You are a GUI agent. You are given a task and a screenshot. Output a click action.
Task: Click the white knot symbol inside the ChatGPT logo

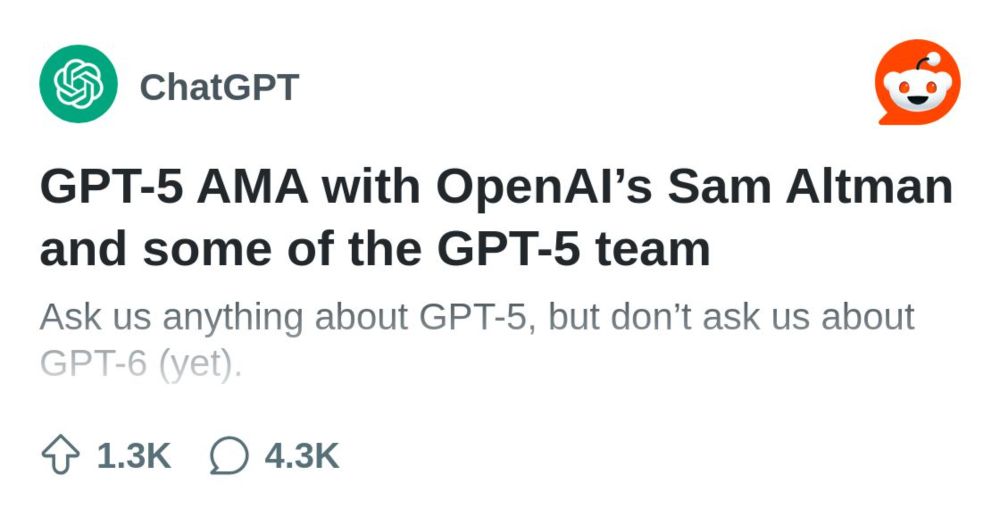[x=78, y=84]
